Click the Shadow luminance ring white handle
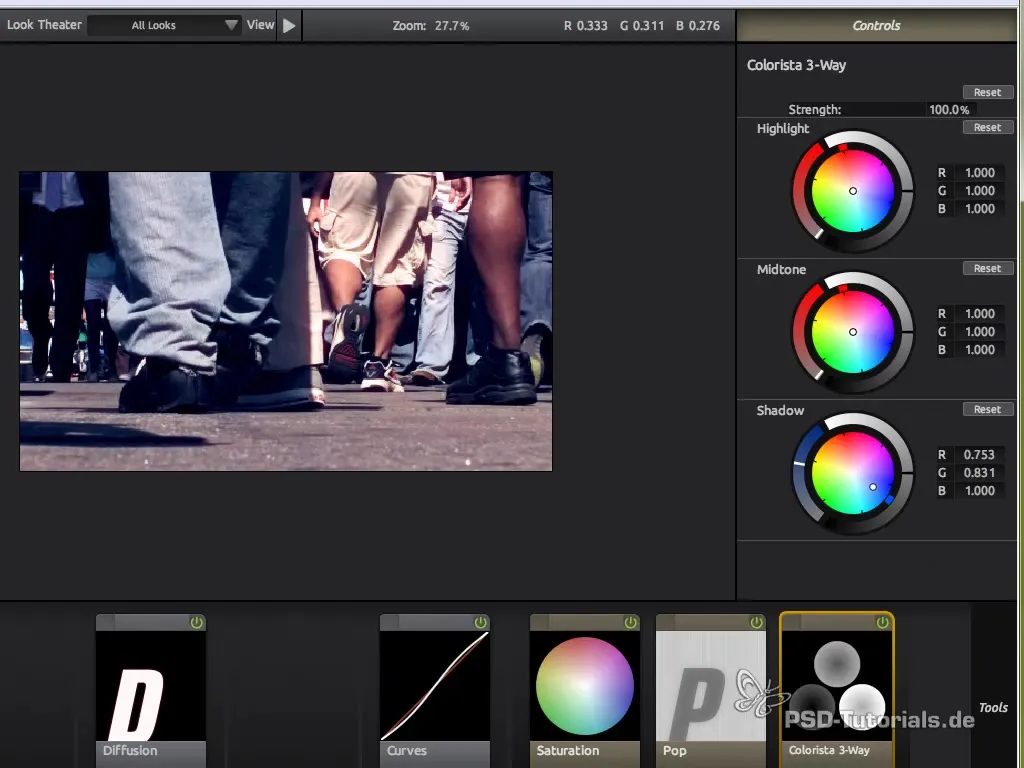Image resolution: width=1024 pixels, height=768 pixels. click(x=799, y=464)
